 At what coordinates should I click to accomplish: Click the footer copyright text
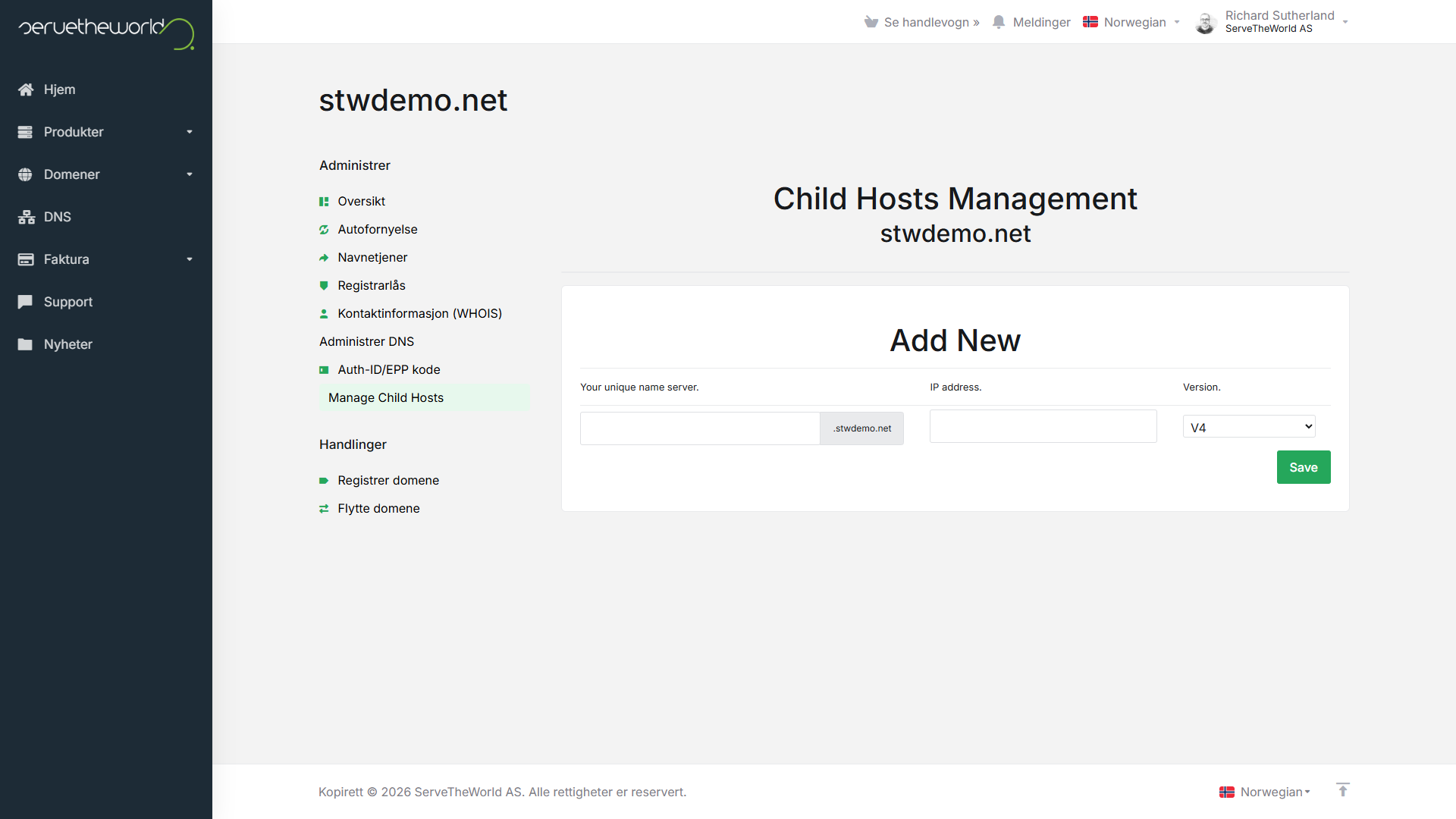(x=502, y=792)
